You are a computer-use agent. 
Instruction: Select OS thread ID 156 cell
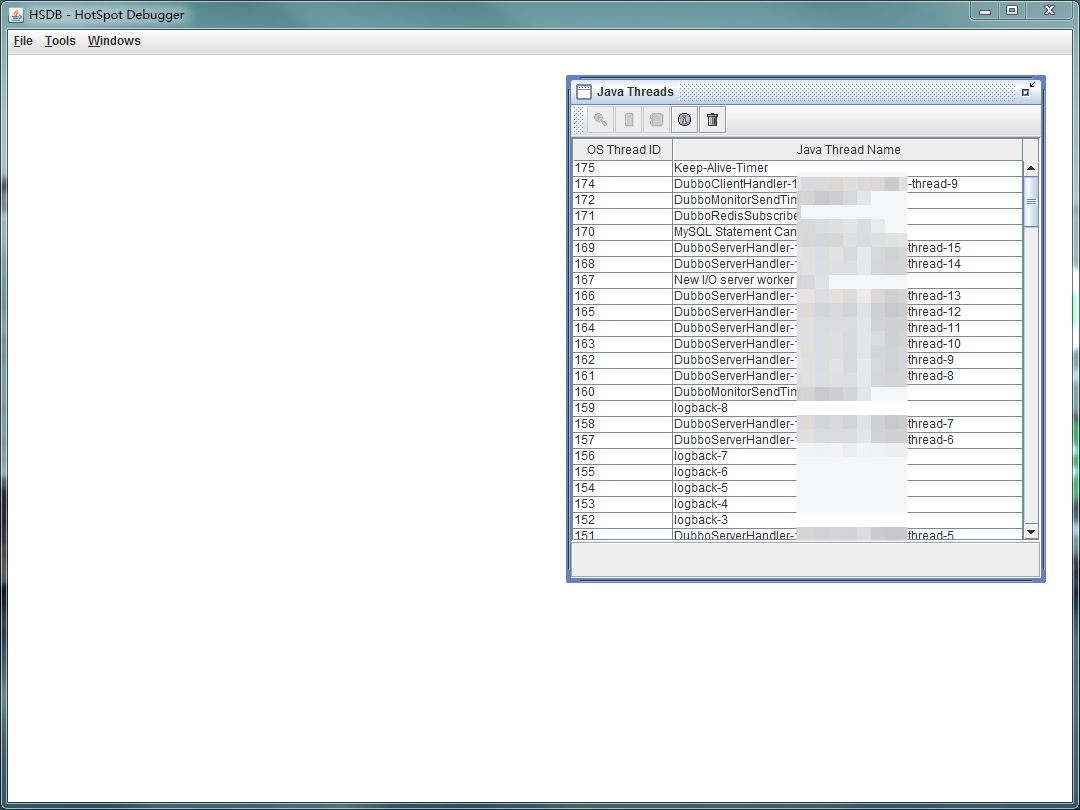623,456
